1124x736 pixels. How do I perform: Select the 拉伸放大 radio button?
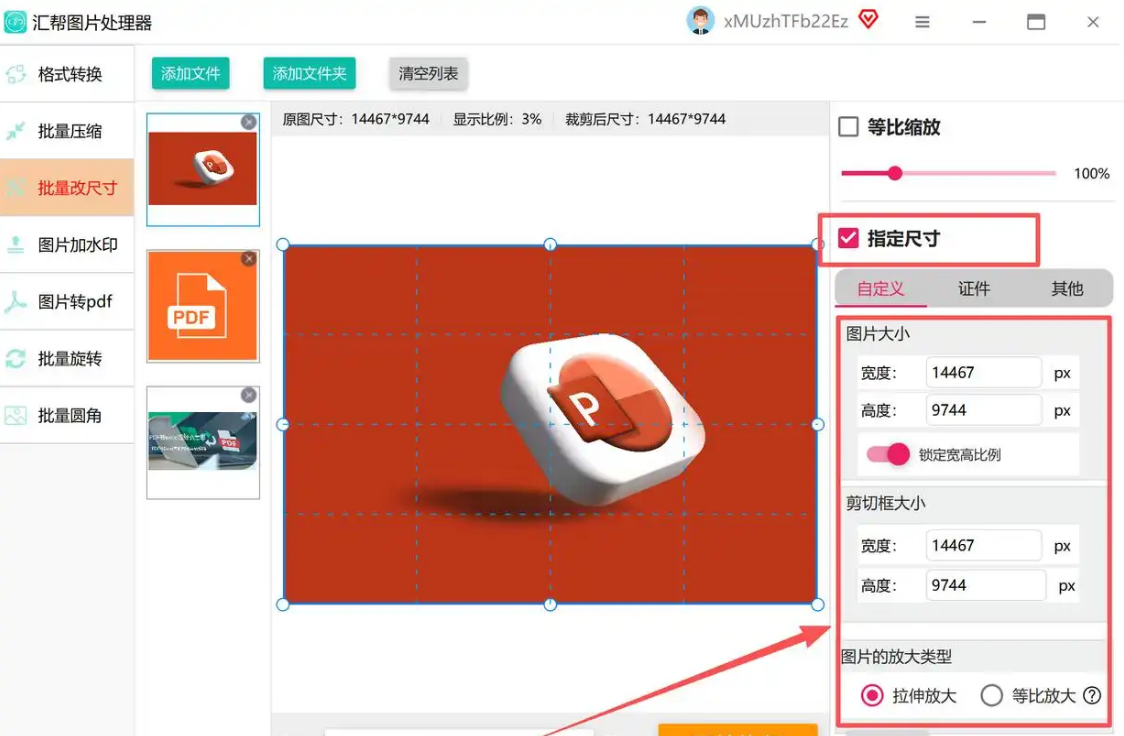pos(872,695)
